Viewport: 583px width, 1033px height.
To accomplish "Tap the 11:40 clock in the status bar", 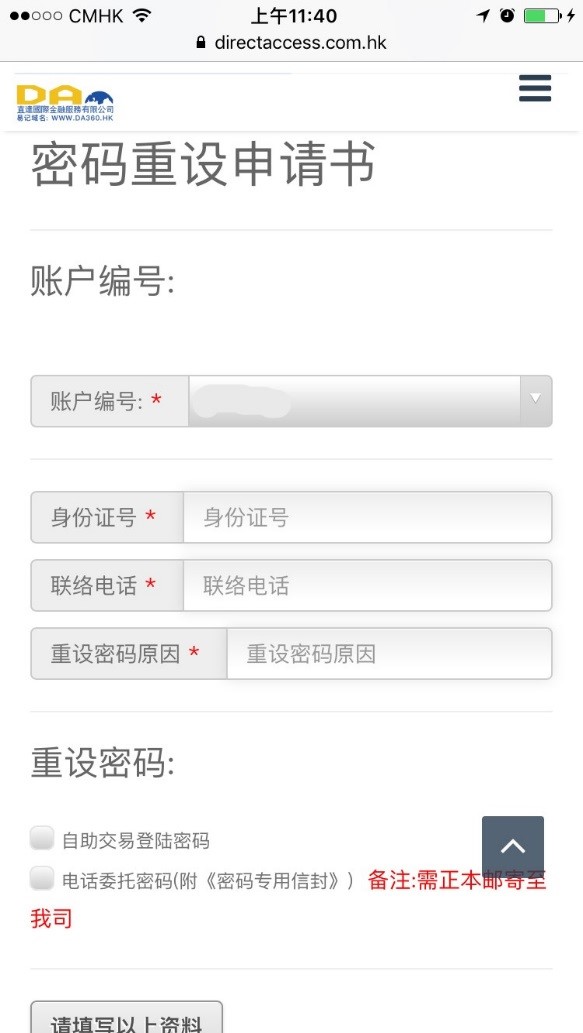I will tap(294, 15).
